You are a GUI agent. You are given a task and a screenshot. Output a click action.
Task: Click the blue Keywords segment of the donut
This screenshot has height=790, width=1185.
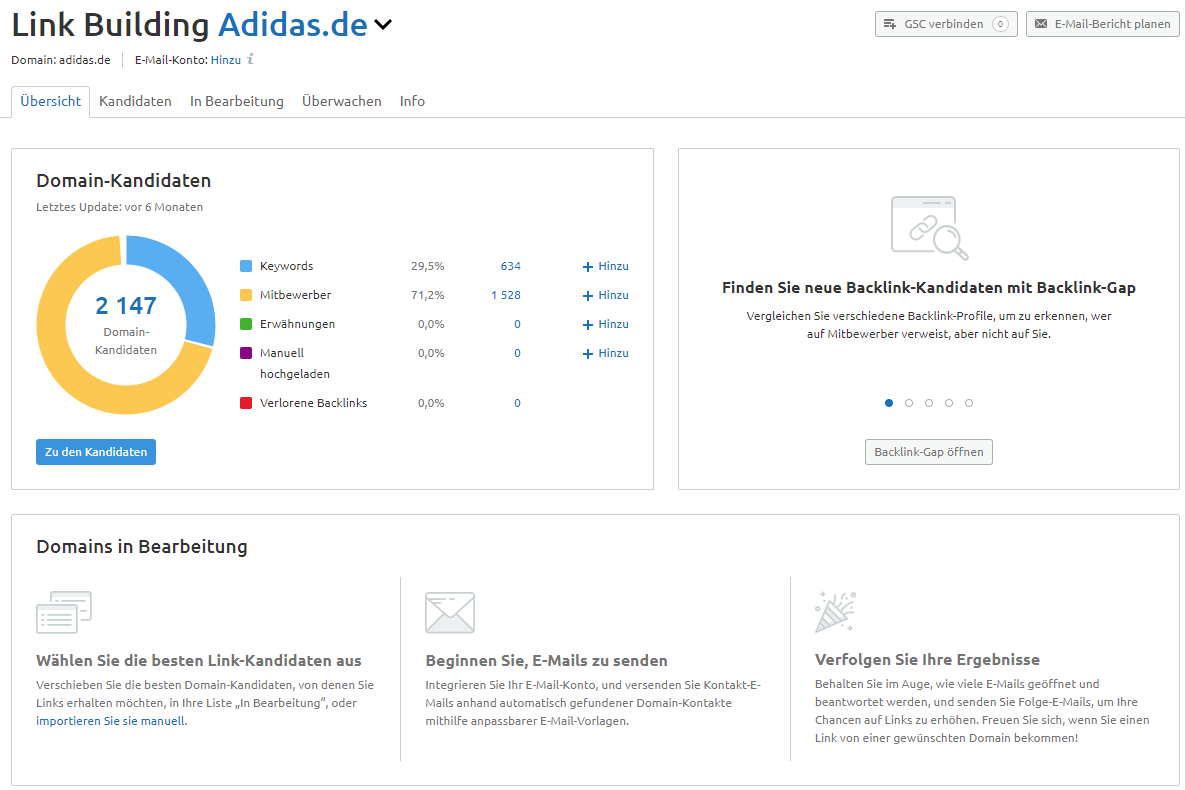click(185, 279)
